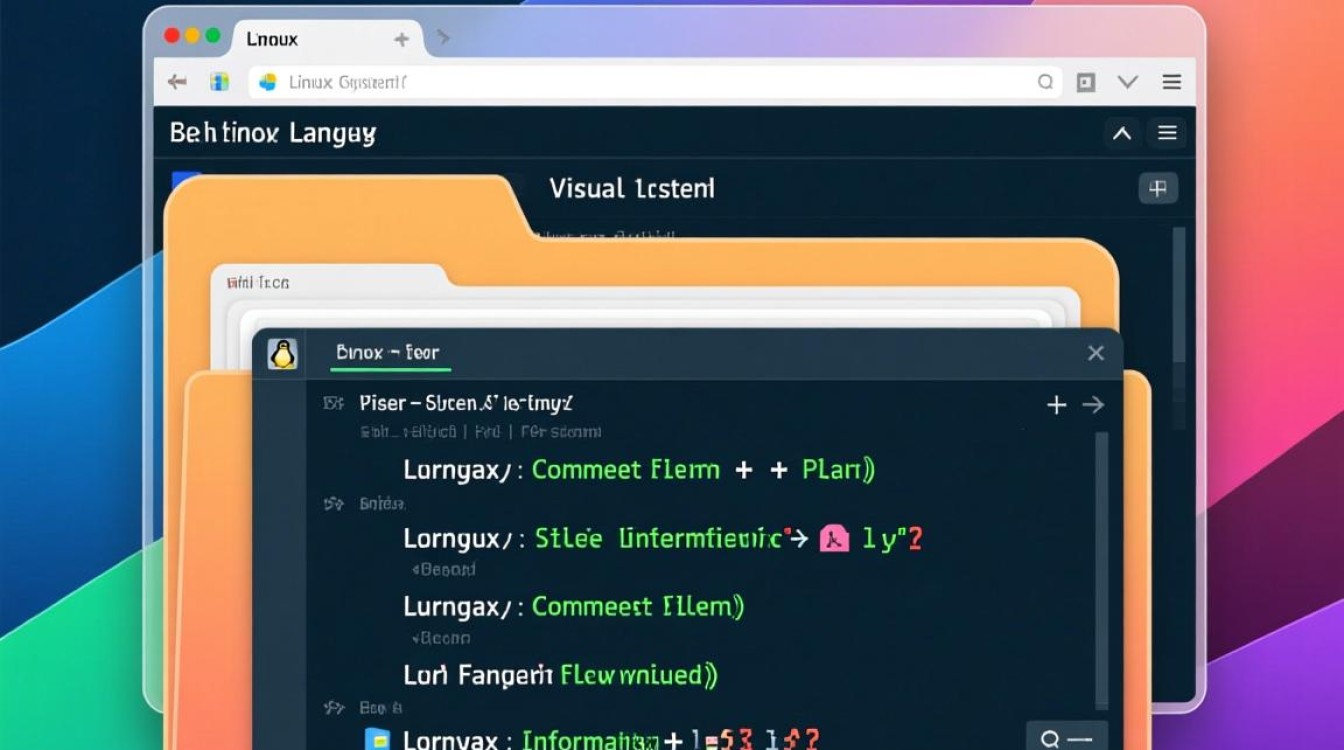Click the search button at terminal bottom right
Image resolution: width=1344 pixels, height=750 pixels.
(x=1065, y=739)
